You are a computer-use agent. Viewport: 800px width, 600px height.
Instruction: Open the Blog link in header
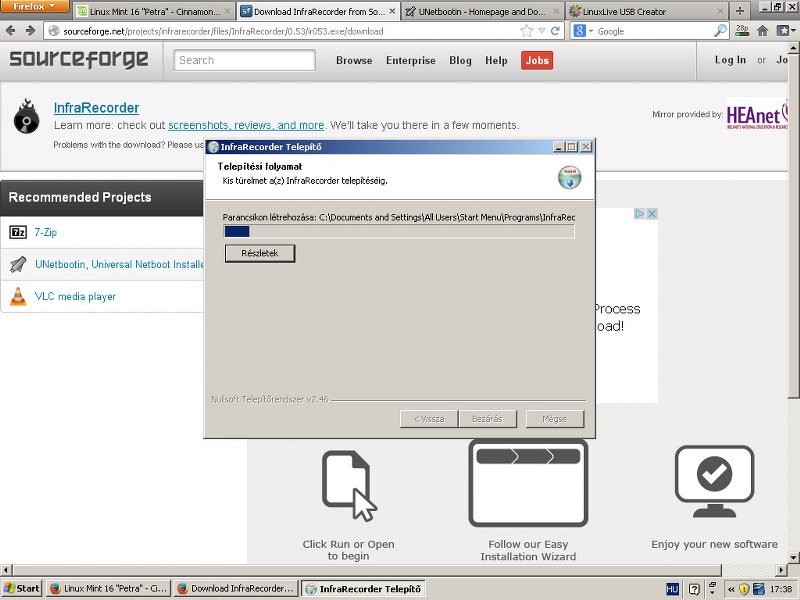tap(460, 60)
